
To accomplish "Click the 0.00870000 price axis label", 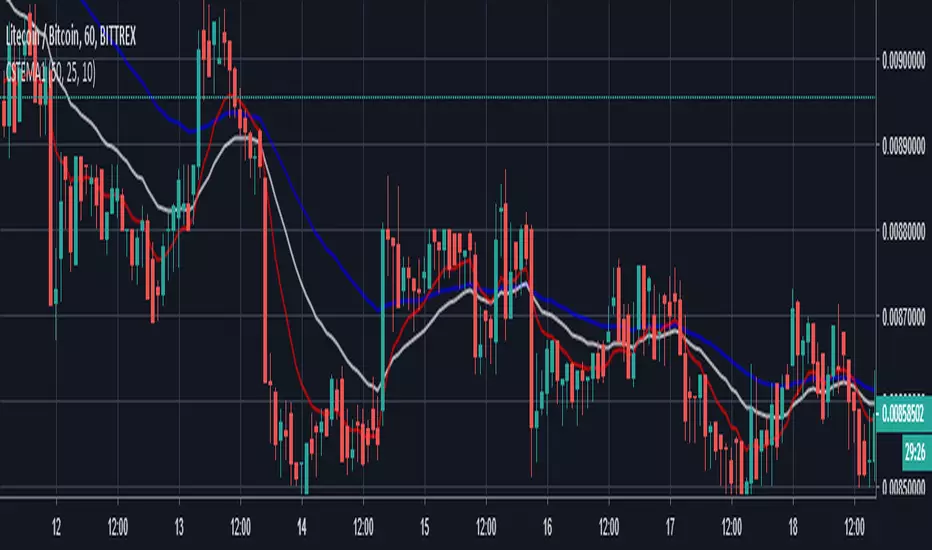I will [903, 318].
